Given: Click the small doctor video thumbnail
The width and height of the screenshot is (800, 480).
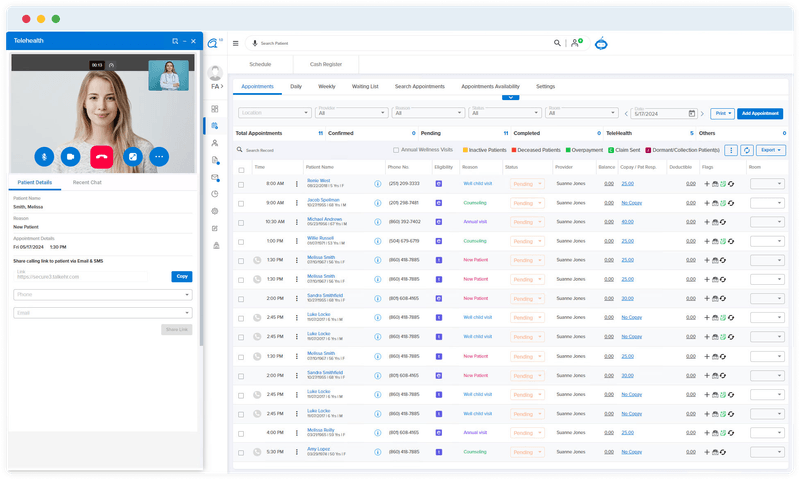Looking at the screenshot, I should (x=168, y=76).
